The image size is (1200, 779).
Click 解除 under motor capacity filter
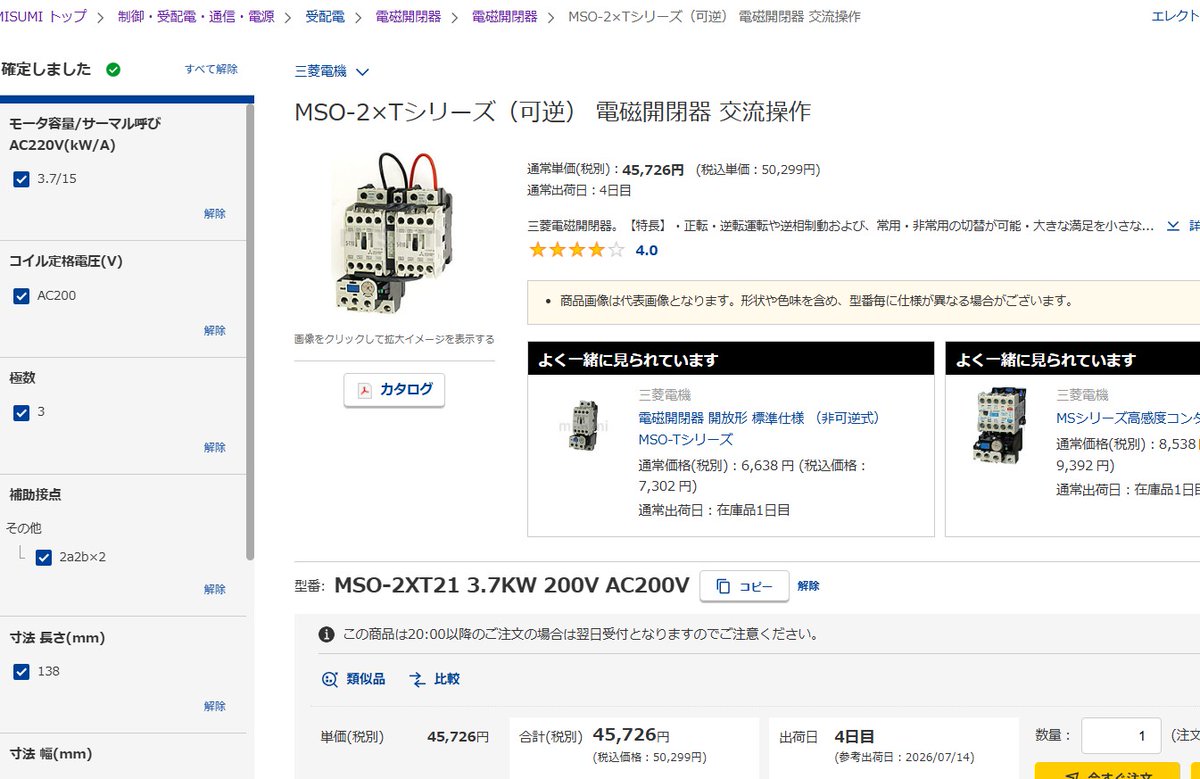(x=215, y=214)
